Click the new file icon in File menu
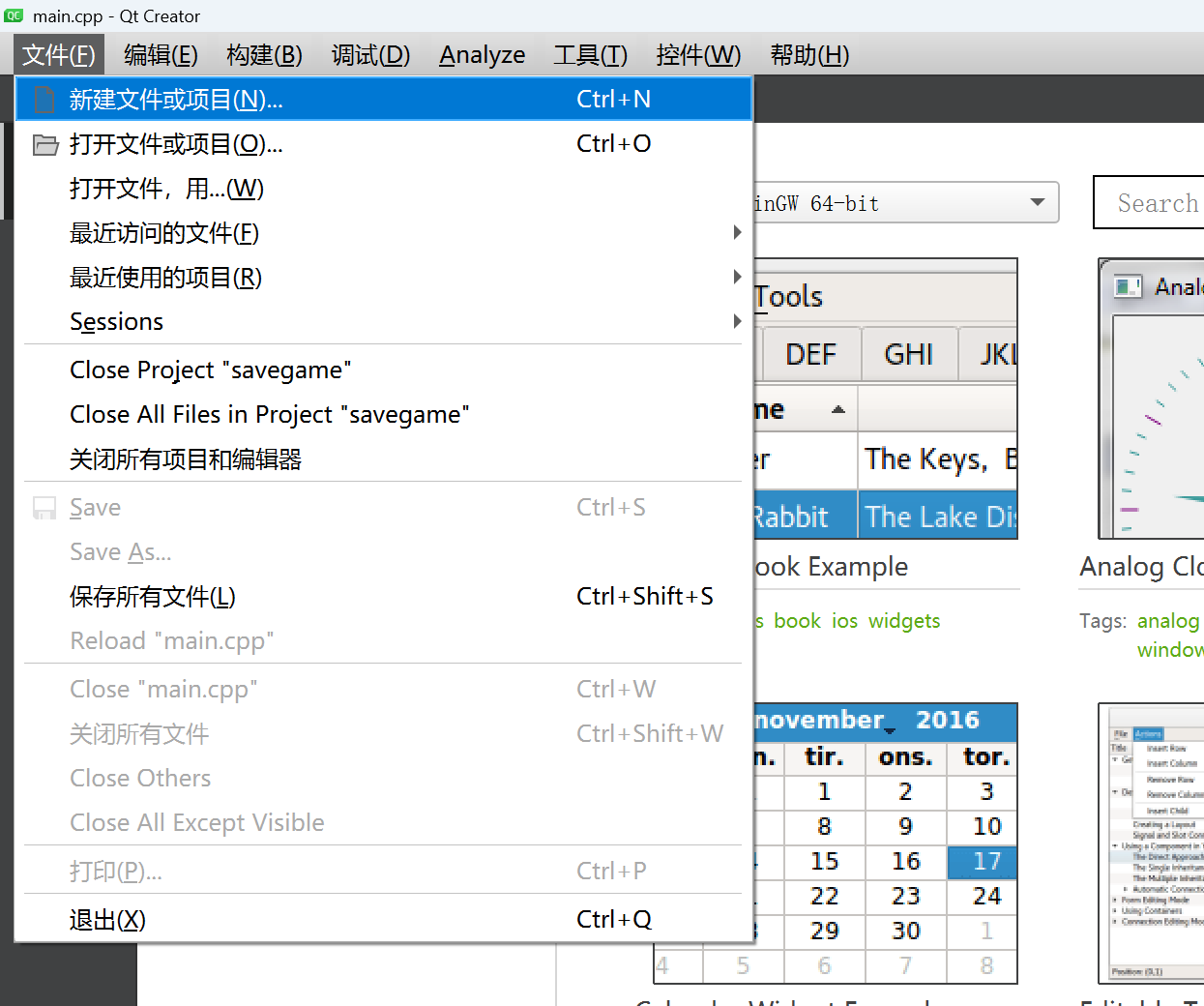The width and height of the screenshot is (1204, 1006). [44, 100]
